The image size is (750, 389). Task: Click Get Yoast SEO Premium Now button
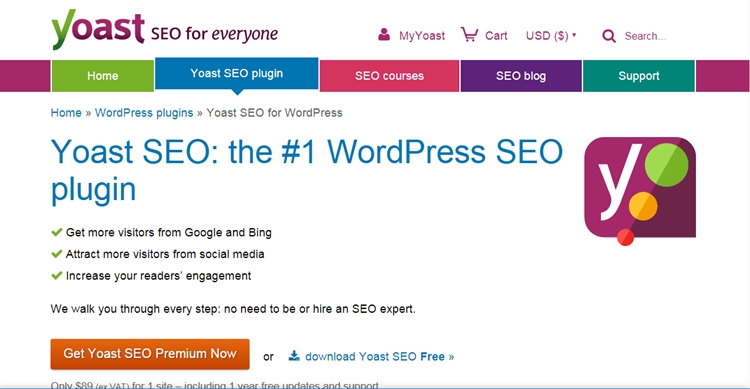click(x=150, y=354)
